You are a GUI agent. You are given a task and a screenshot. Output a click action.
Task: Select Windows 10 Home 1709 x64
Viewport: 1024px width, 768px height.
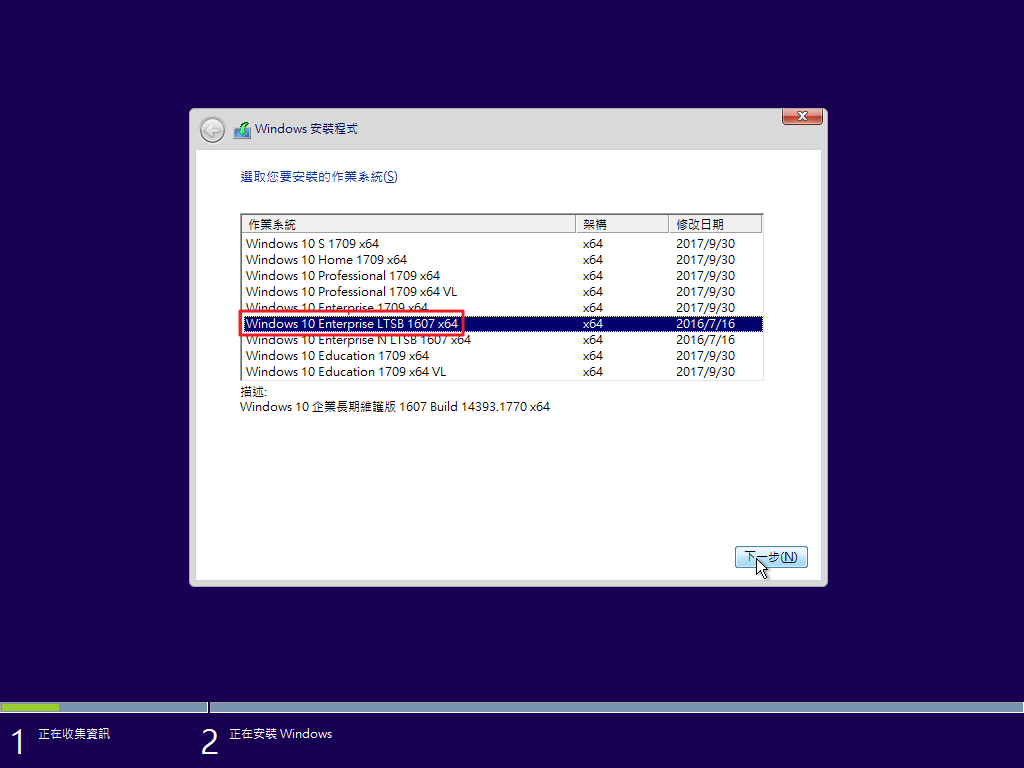(502, 259)
